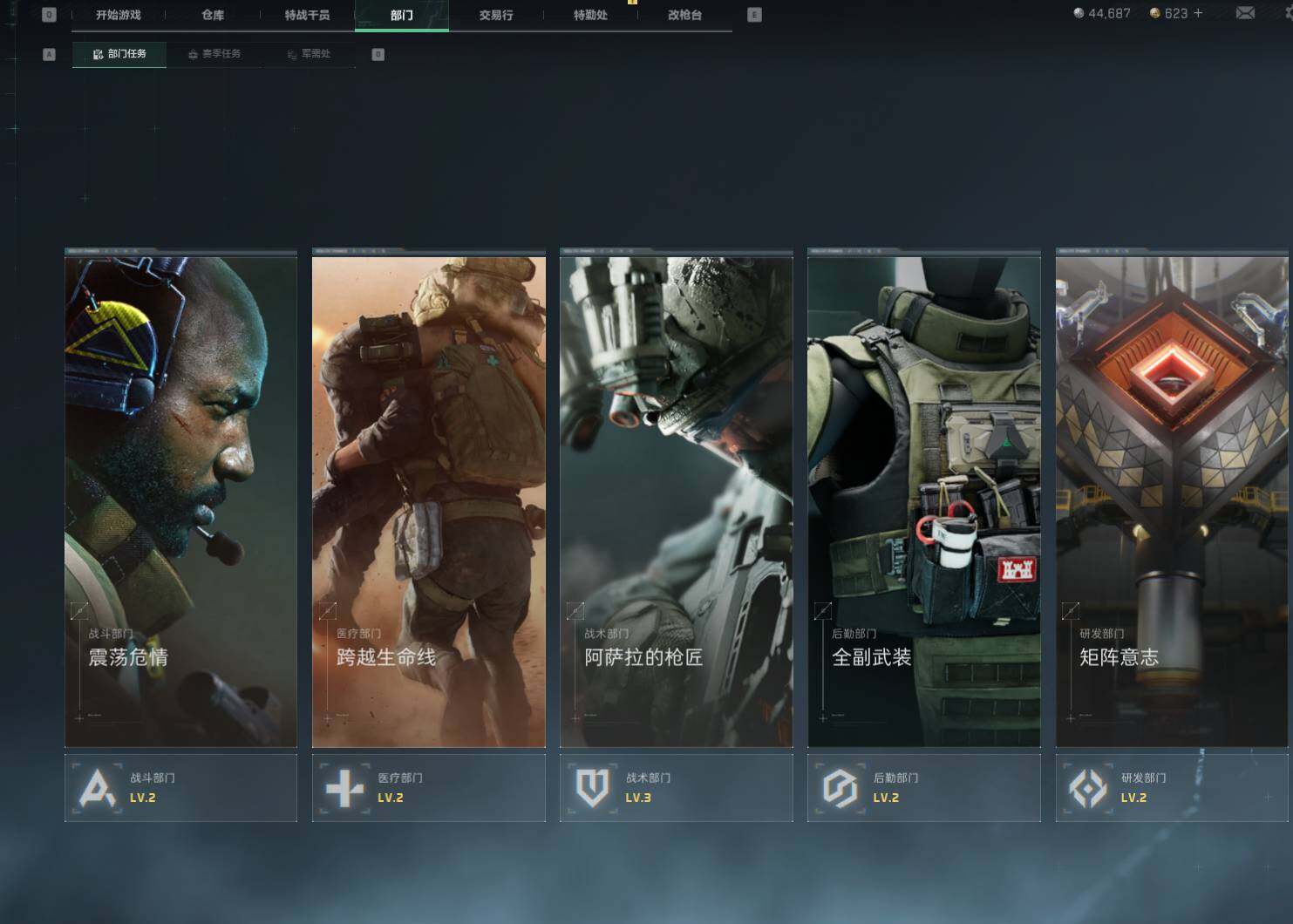Click the gold coin currency icon

[1155, 13]
